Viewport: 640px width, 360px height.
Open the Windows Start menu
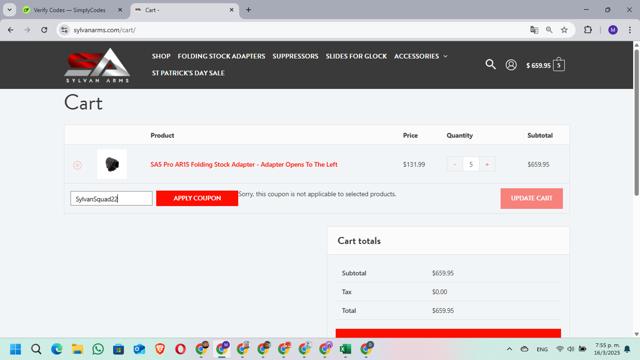[16, 349]
